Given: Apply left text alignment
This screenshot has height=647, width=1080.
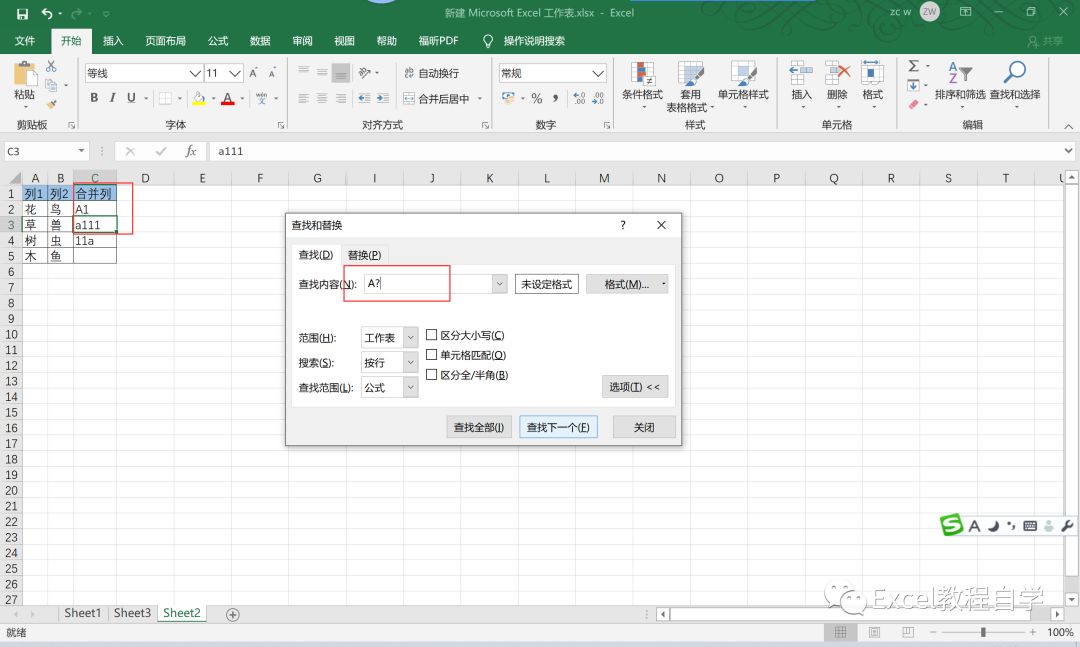Looking at the screenshot, I should point(304,99).
